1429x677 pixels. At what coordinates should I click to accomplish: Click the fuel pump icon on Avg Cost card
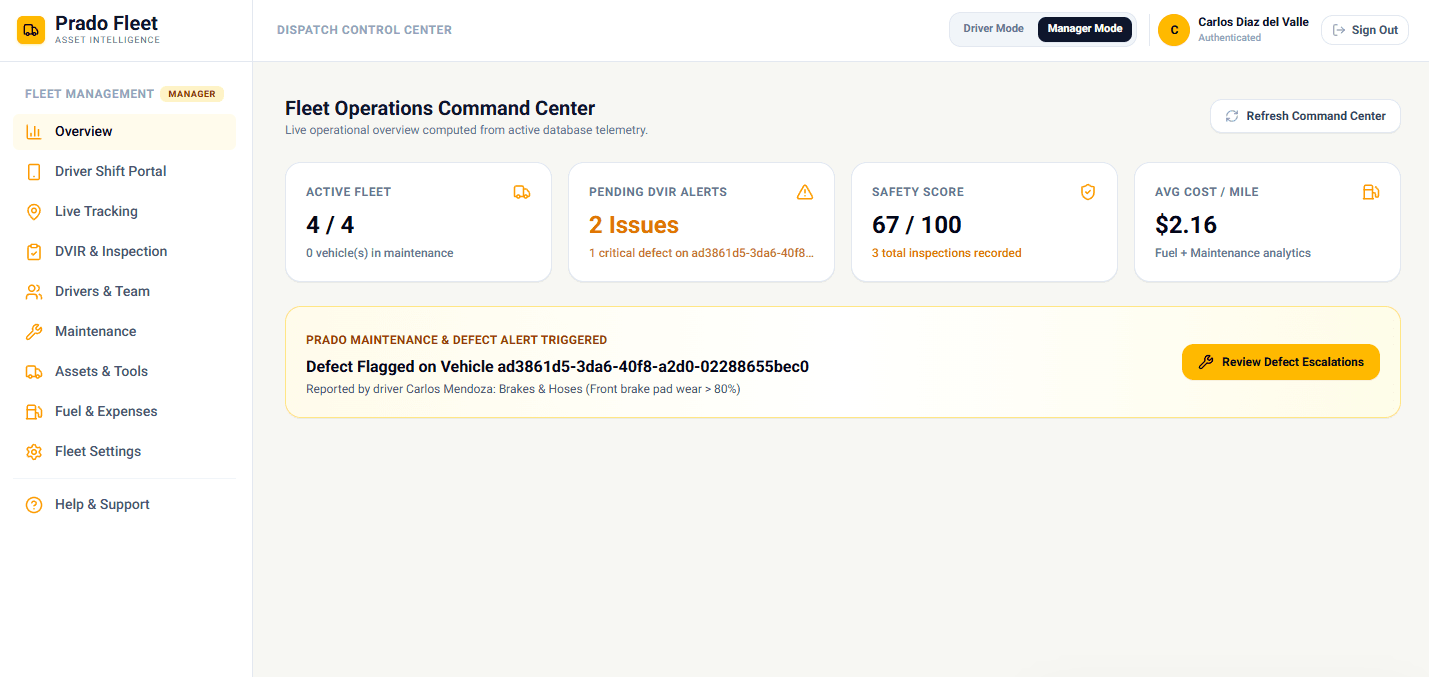[1371, 192]
